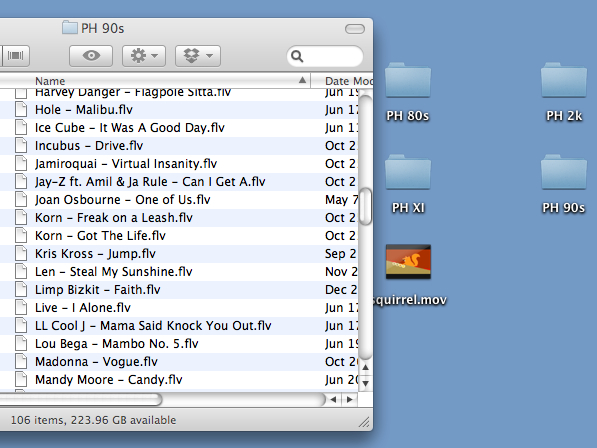Click the Finder search field
Viewport: 597px width, 448px height.
[325, 56]
